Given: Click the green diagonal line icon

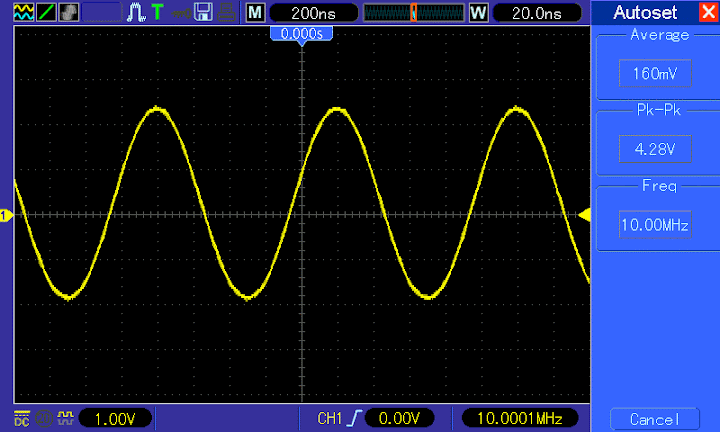Looking at the screenshot, I should pyautogui.click(x=46, y=12).
